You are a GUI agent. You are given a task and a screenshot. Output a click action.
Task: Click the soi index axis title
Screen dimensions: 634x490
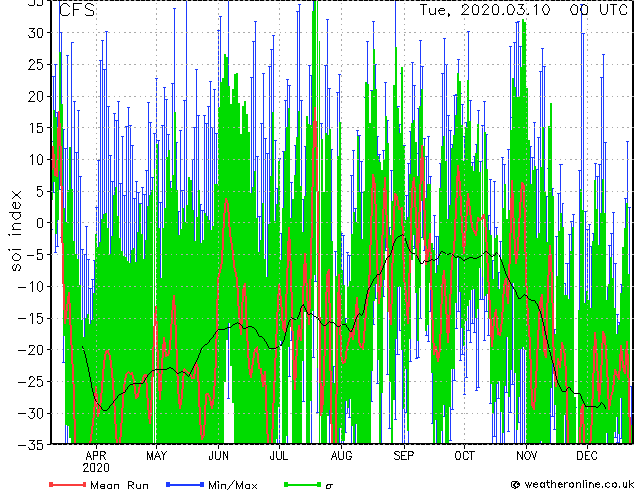pyautogui.click(x=16, y=231)
